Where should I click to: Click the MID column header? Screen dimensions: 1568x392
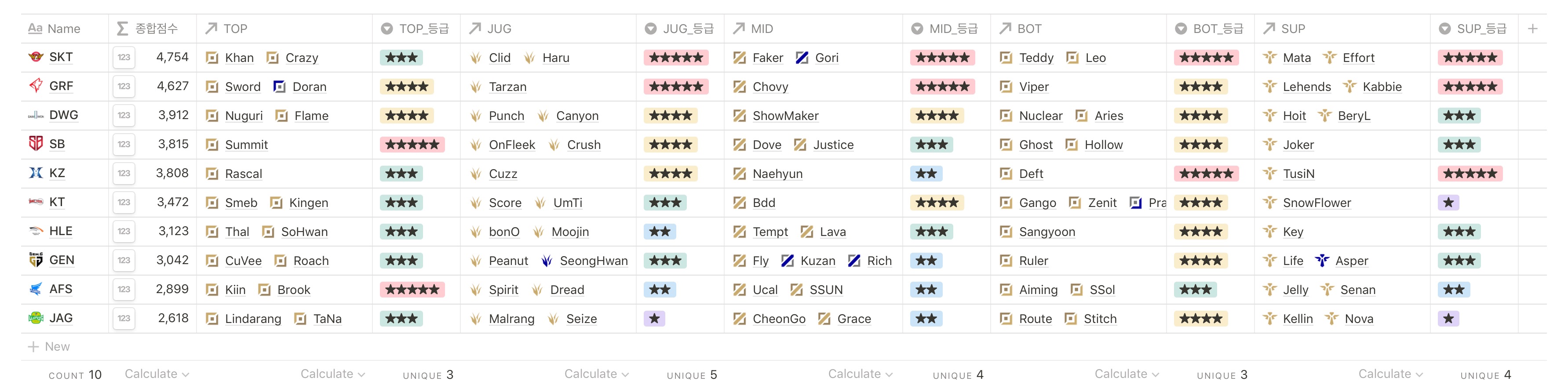coord(762,29)
